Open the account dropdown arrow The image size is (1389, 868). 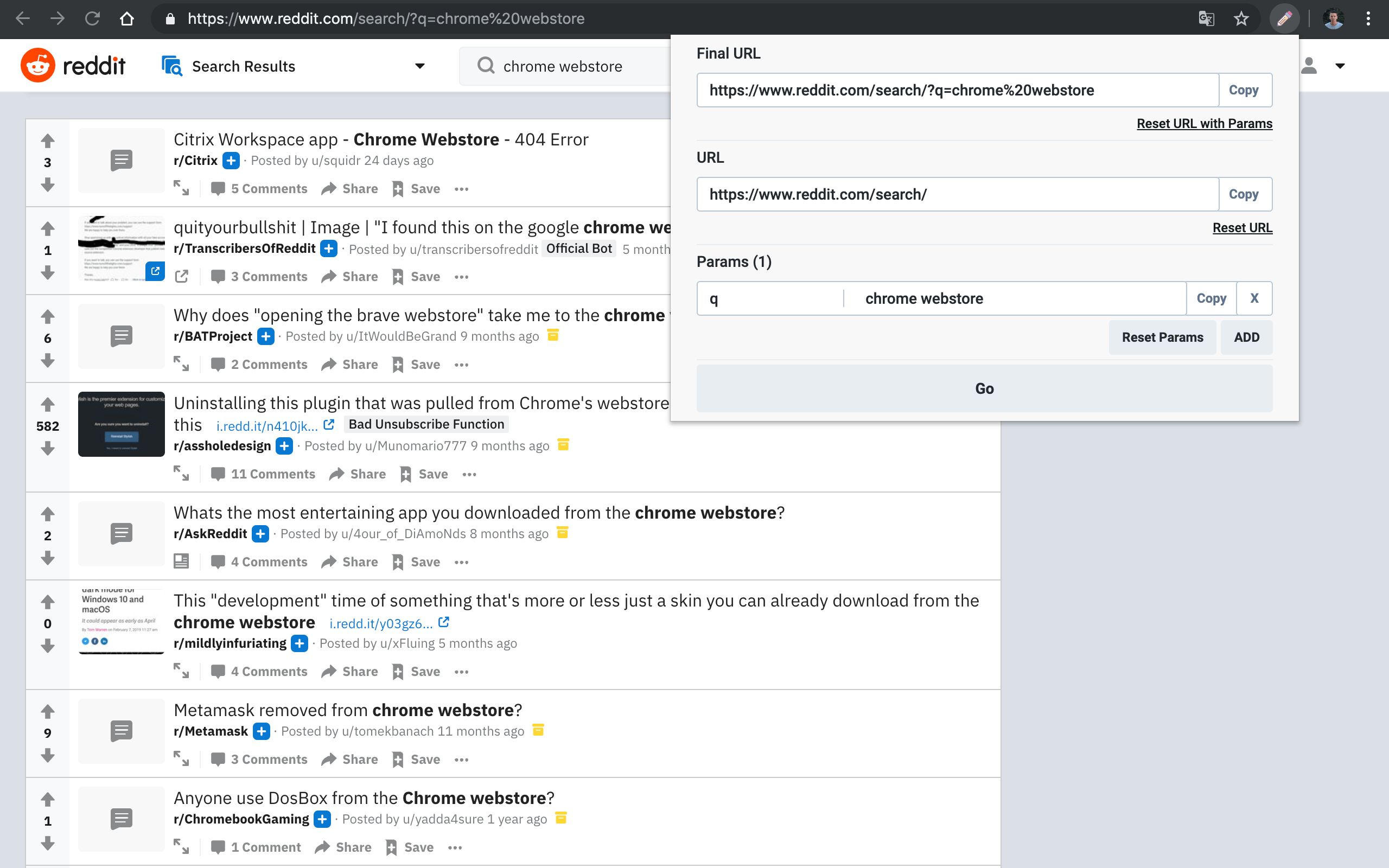pyautogui.click(x=1339, y=66)
